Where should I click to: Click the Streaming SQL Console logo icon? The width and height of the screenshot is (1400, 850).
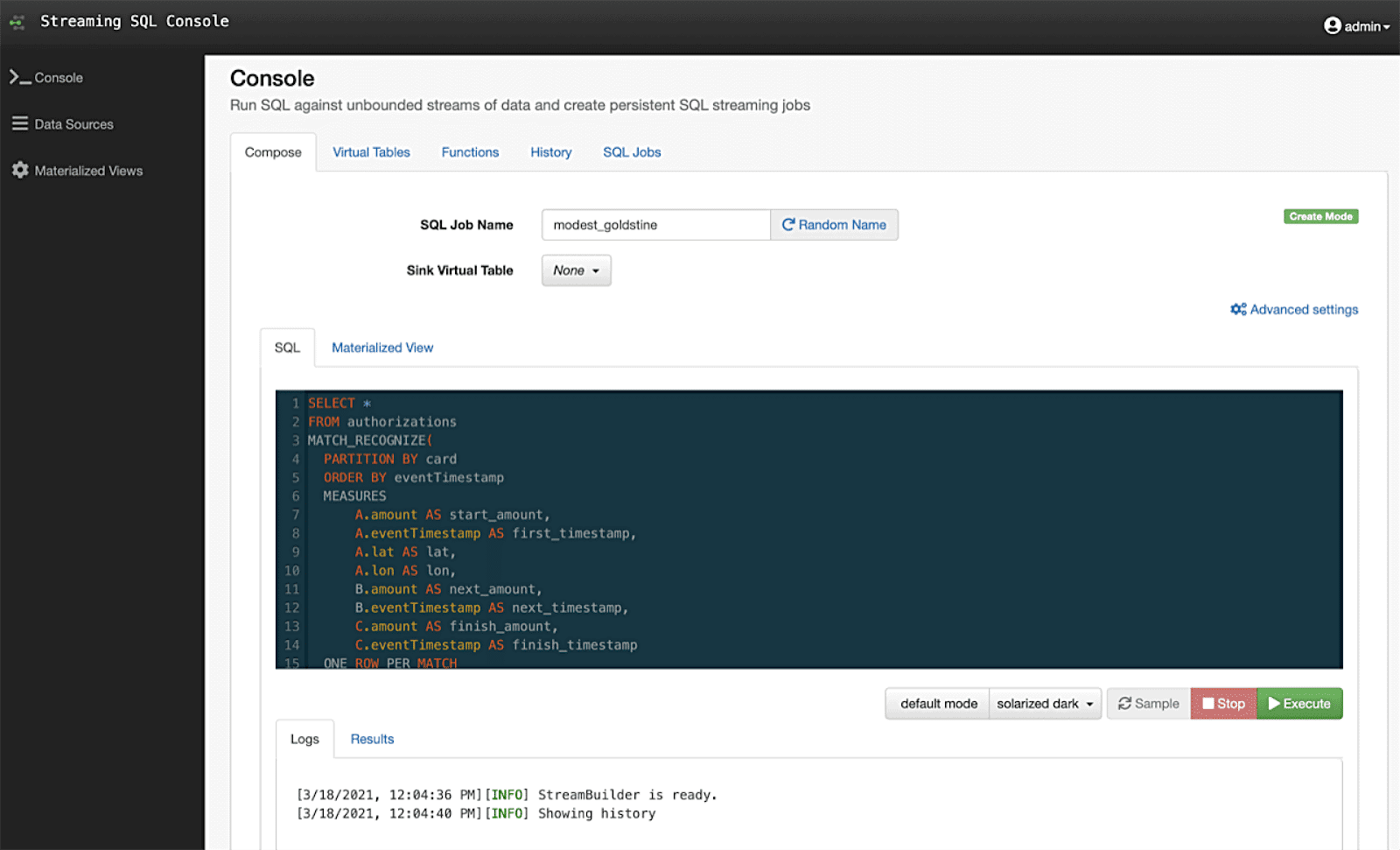tap(17, 22)
